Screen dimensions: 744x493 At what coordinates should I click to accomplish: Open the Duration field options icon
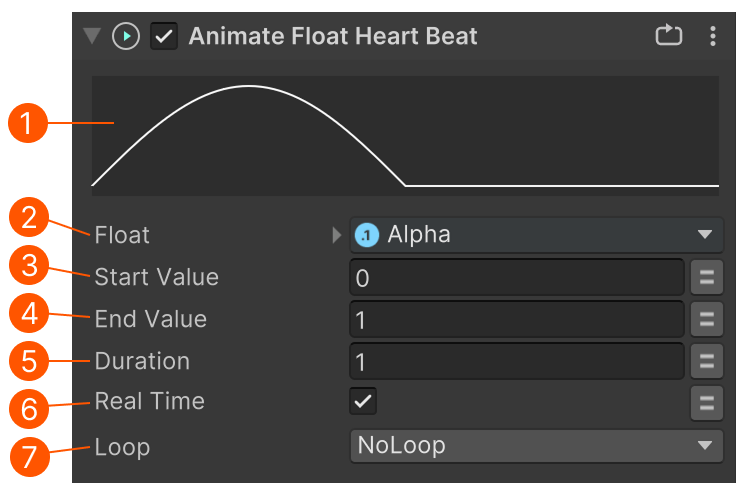point(707,361)
